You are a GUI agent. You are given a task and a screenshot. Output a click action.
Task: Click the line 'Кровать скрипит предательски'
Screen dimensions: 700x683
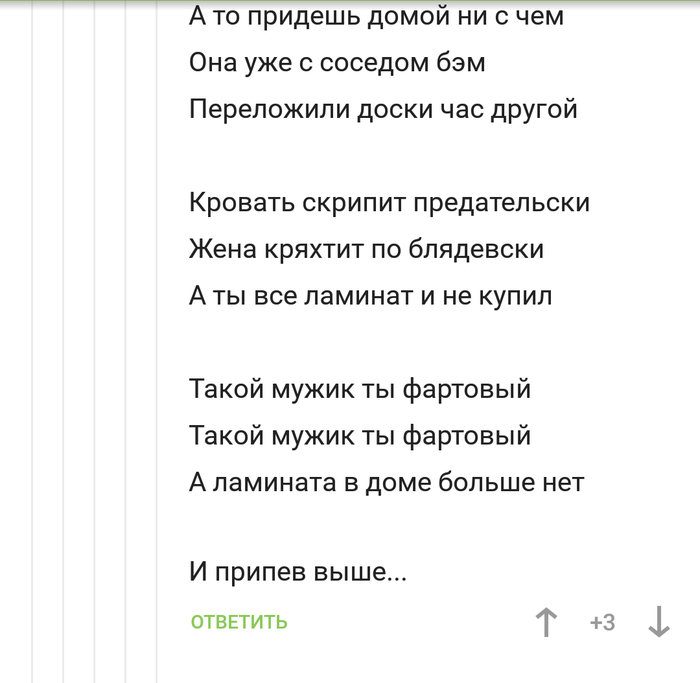point(389,202)
